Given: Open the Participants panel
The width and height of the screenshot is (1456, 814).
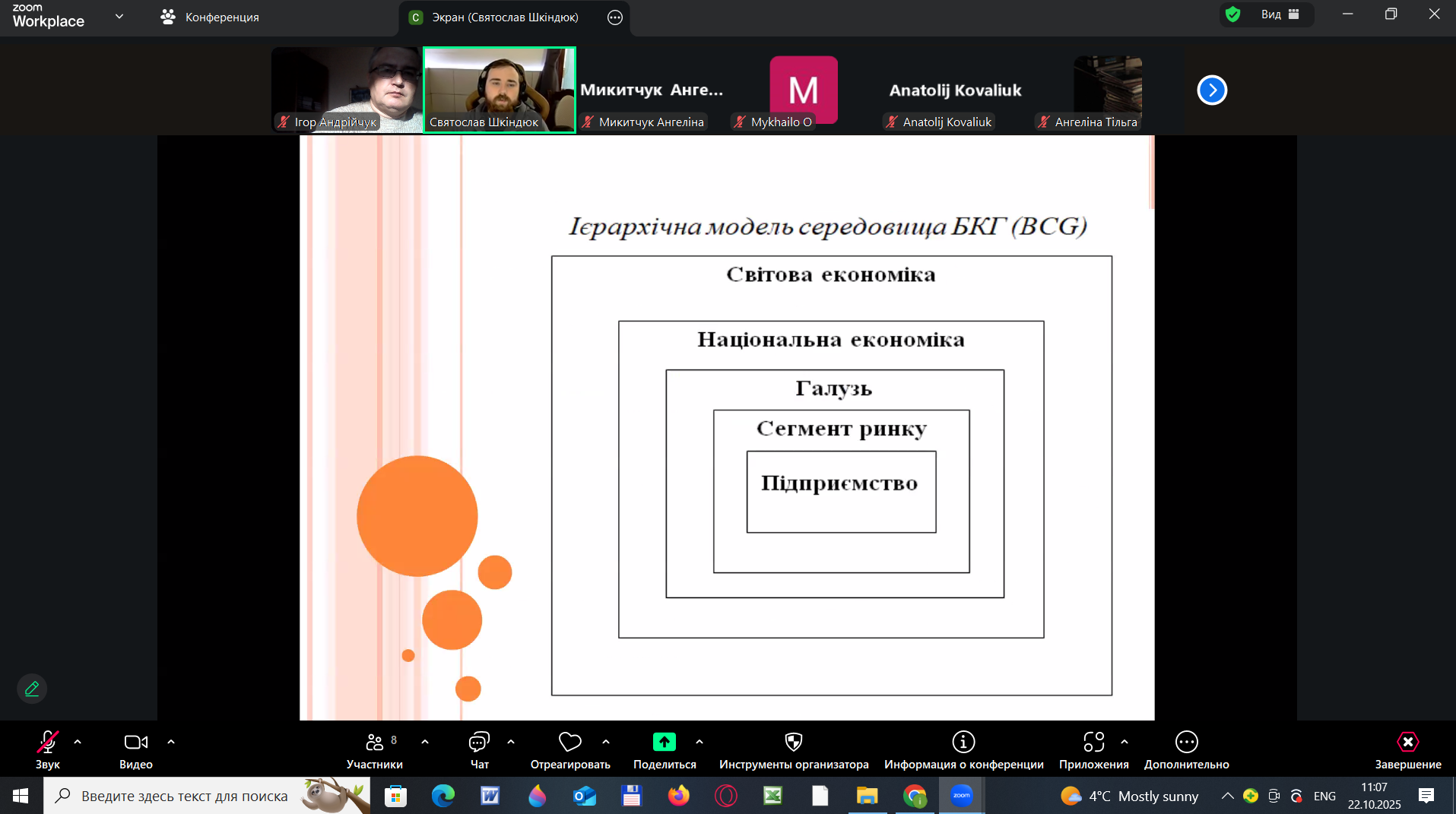Looking at the screenshot, I should pyautogui.click(x=374, y=749).
